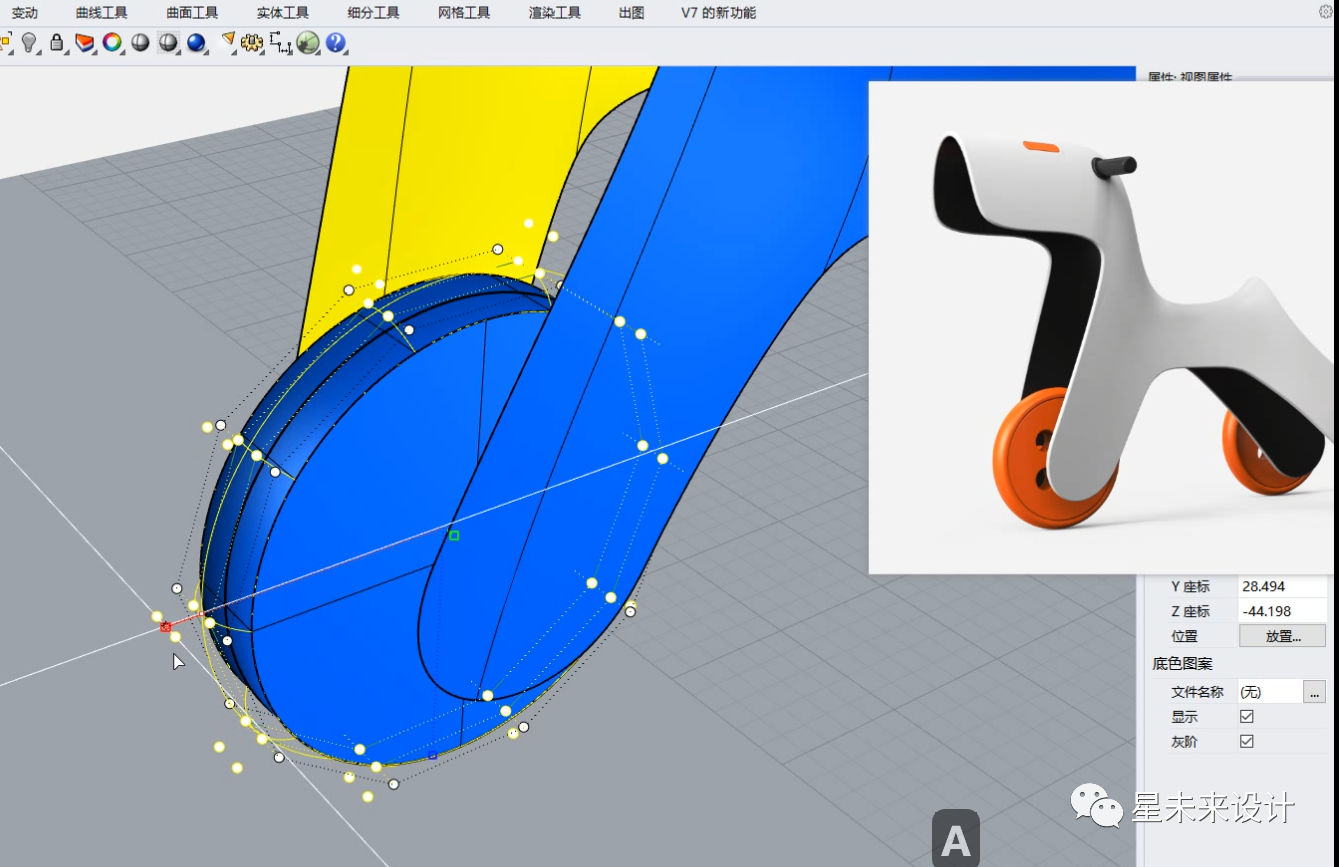Viewport: 1339px width, 867px height.
Task: Click the padlock lock objects icon
Action: [x=57, y=42]
